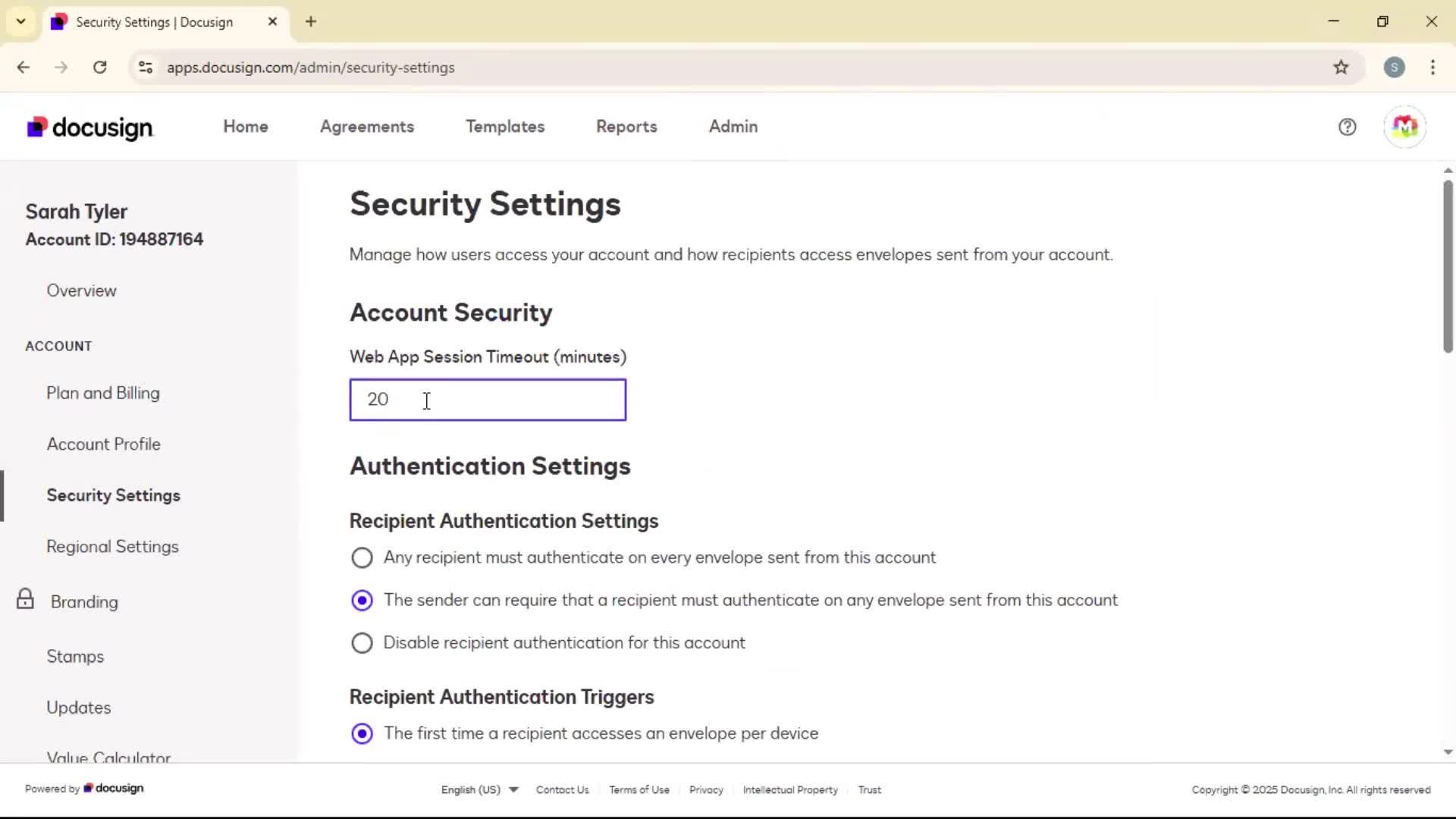Select Security Settings in the sidebar

pyautogui.click(x=114, y=495)
